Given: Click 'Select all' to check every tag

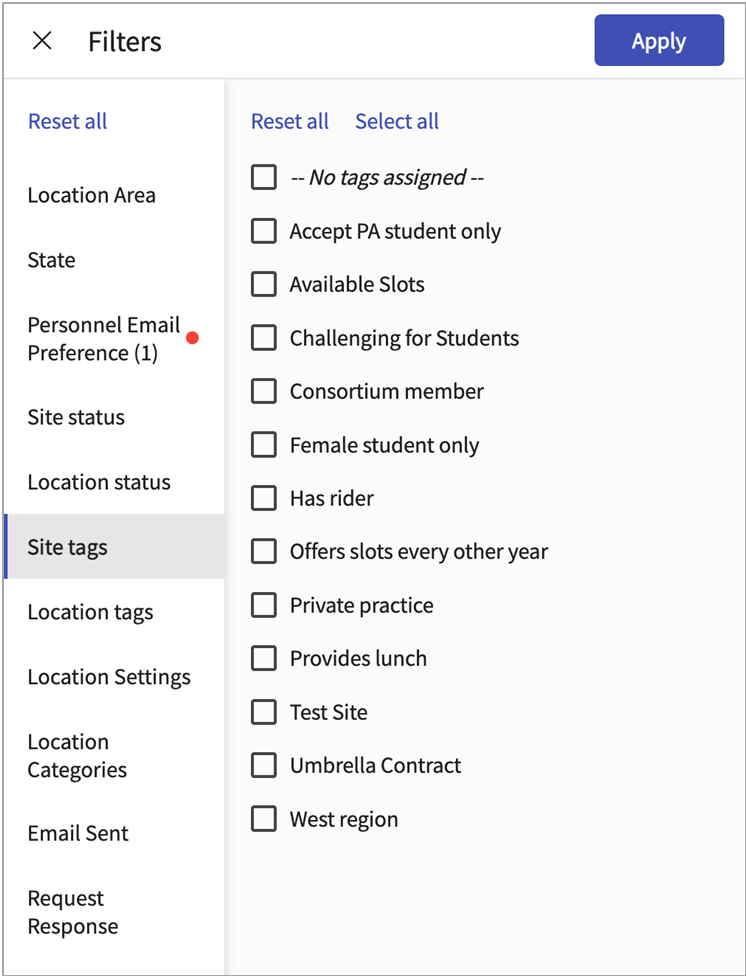Looking at the screenshot, I should (396, 121).
